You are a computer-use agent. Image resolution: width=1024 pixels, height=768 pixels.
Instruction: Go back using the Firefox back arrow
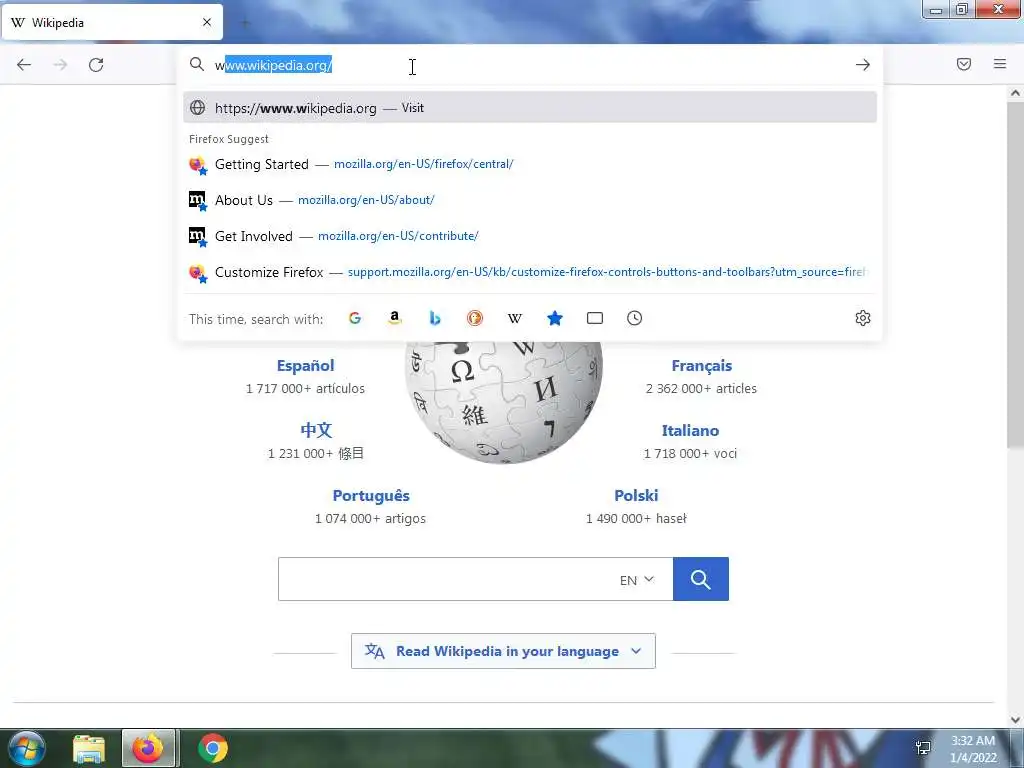click(24, 65)
